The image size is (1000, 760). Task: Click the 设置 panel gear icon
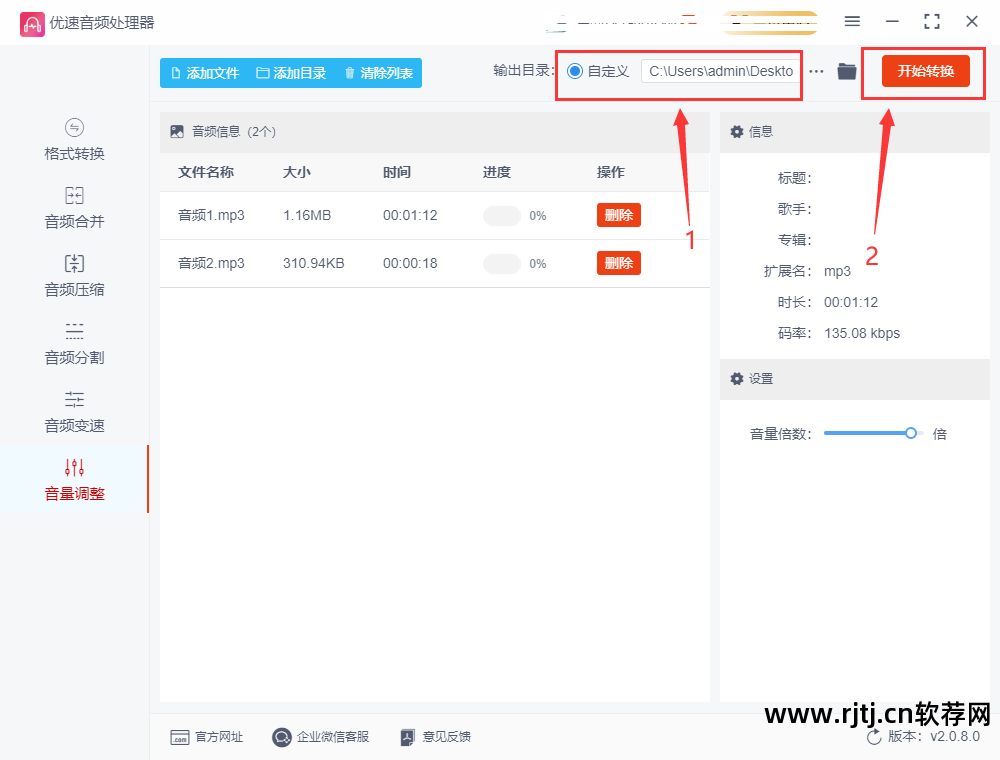pyautogui.click(x=737, y=379)
